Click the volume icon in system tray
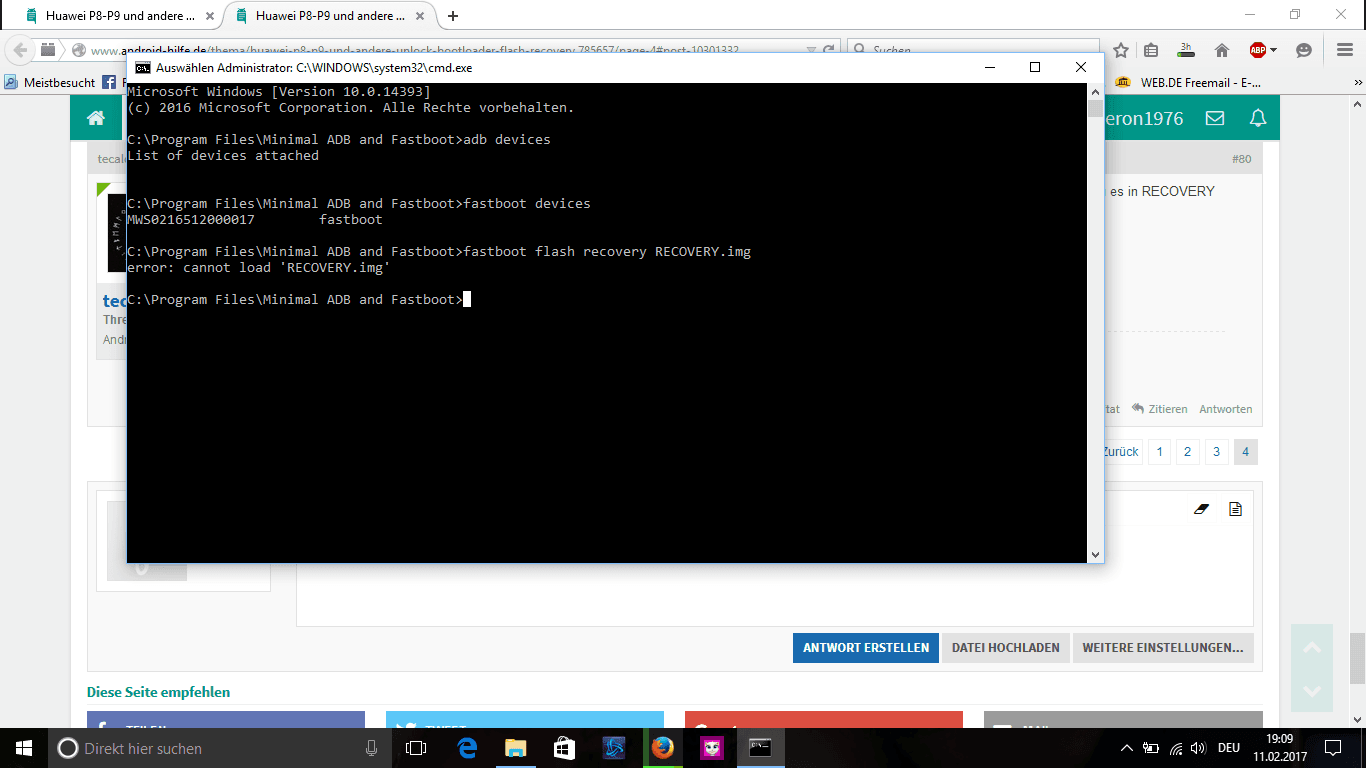Image resolution: width=1366 pixels, height=768 pixels. coord(1199,748)
